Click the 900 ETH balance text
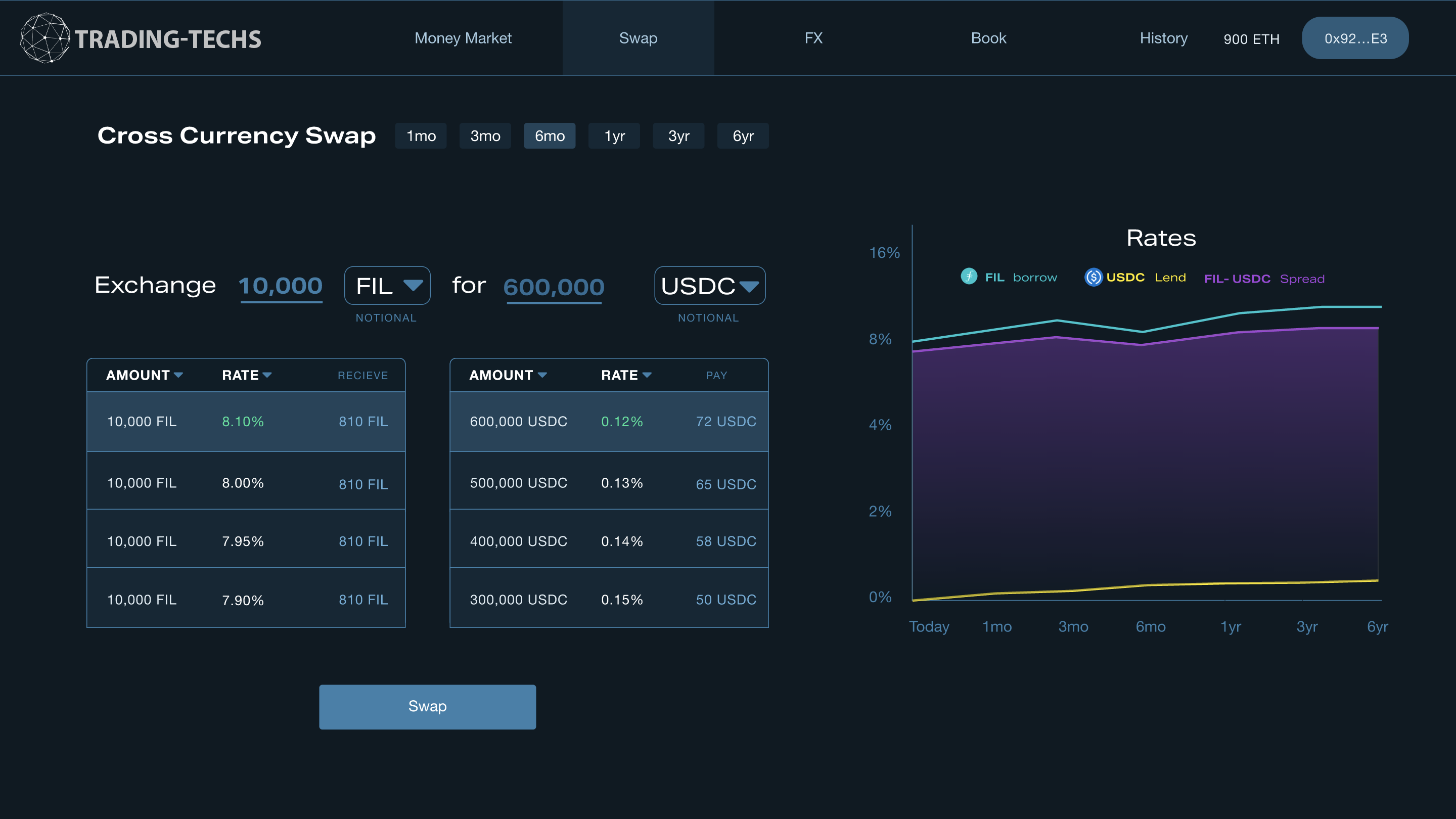Screen dimensions: 1456x819 click(1251, 39)
